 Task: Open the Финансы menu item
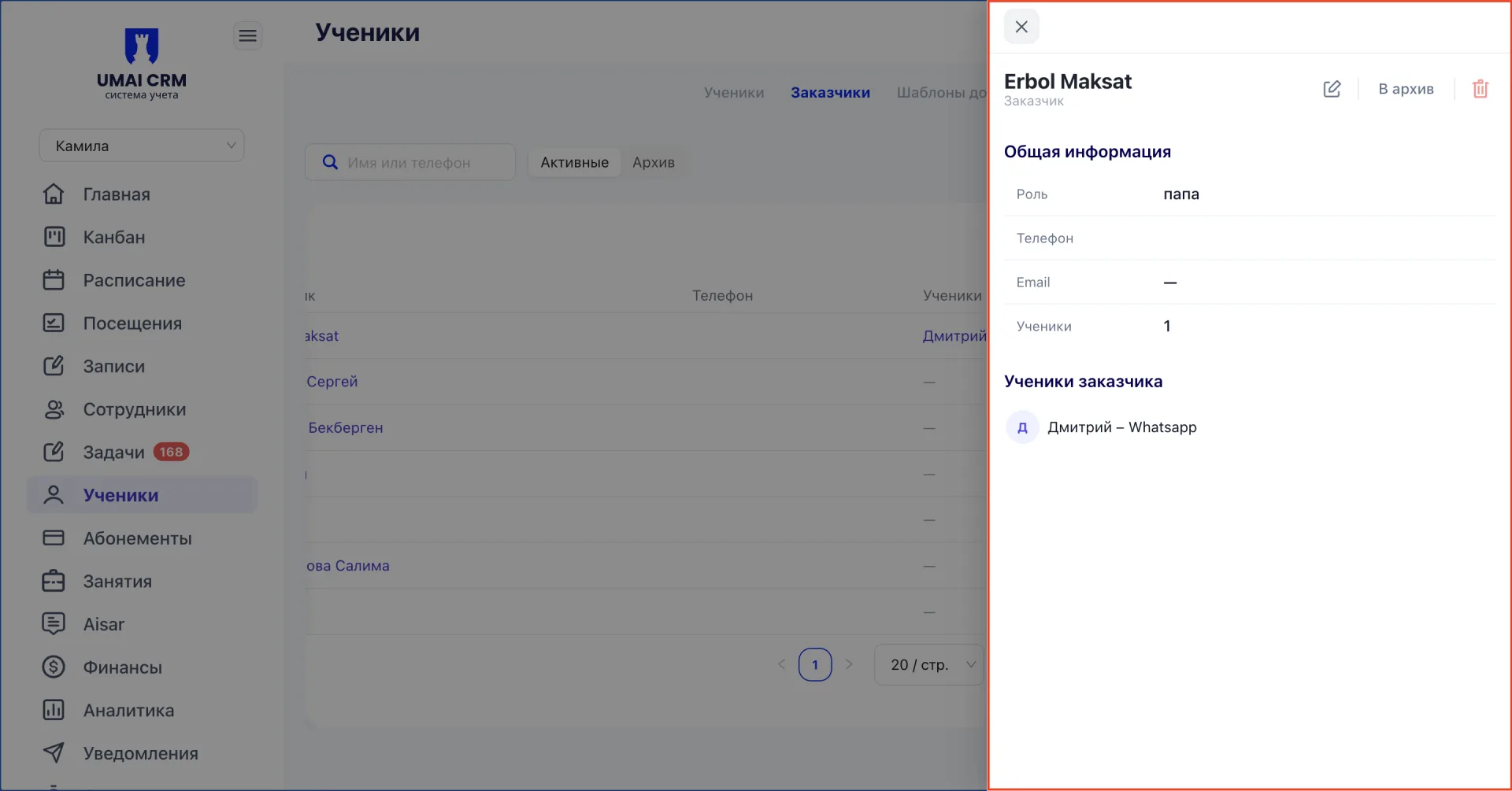123,667
